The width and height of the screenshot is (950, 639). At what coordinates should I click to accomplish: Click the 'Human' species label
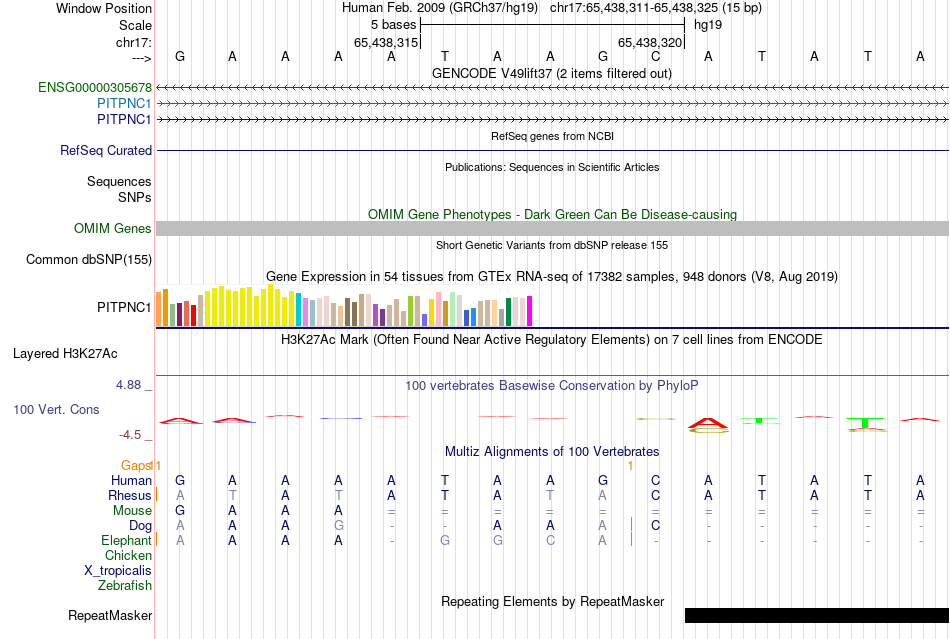pos(131,480)
